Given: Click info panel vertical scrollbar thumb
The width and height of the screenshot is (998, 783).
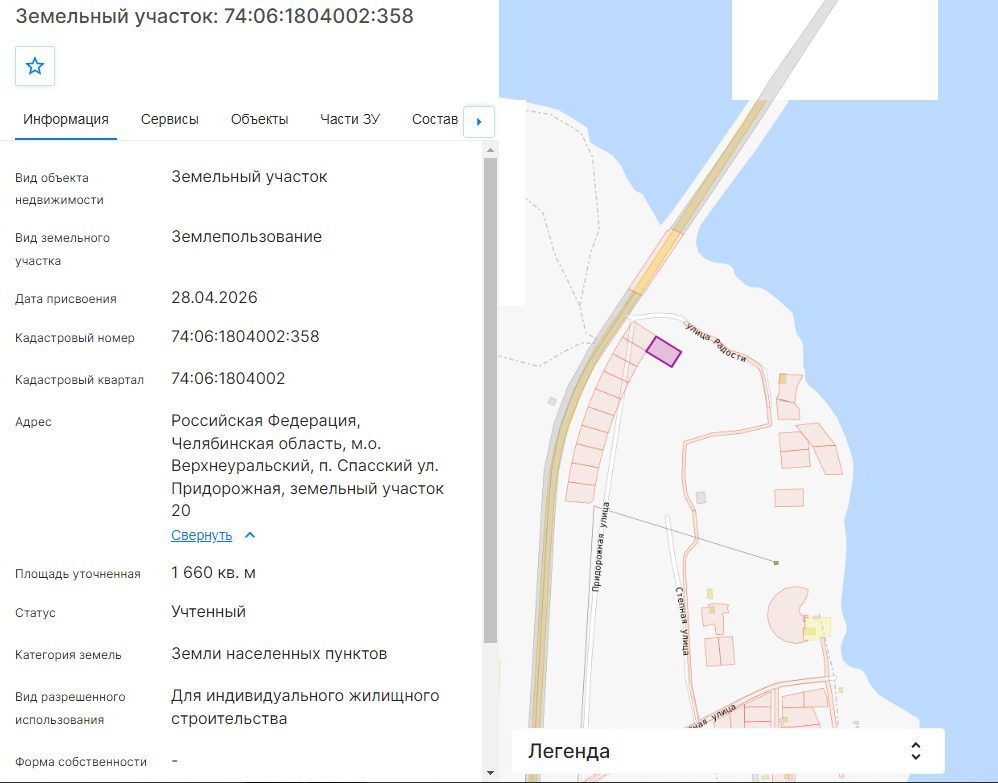Looking at the screenshot, I should (x=490, y=400).
